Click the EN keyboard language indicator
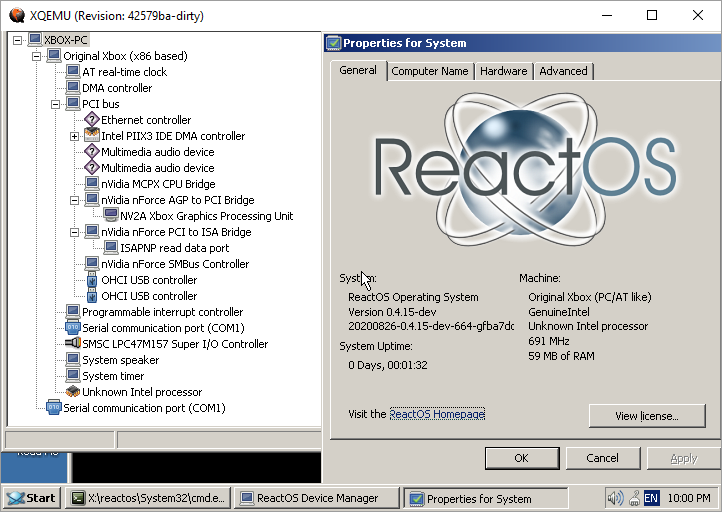This screenshot has height=512, width=722. [651, 498]
